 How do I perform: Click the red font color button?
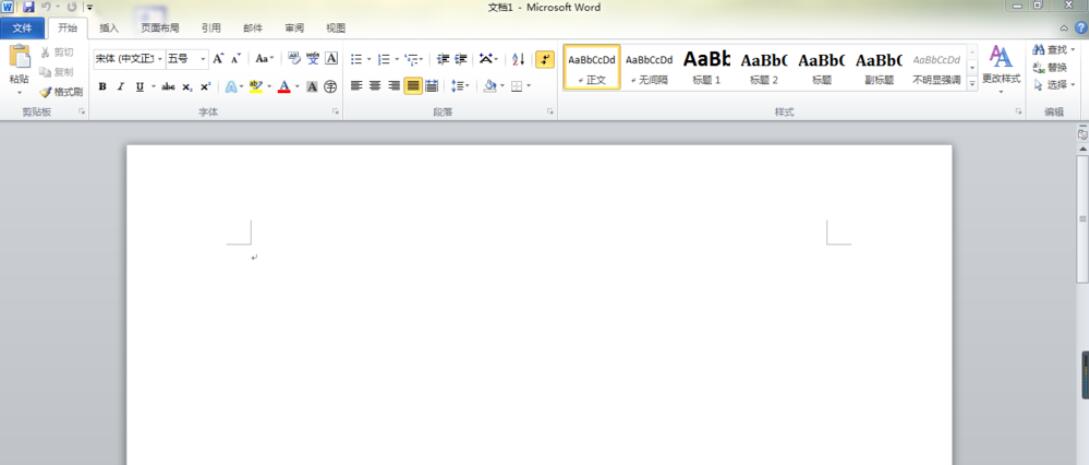click(284, 87)
